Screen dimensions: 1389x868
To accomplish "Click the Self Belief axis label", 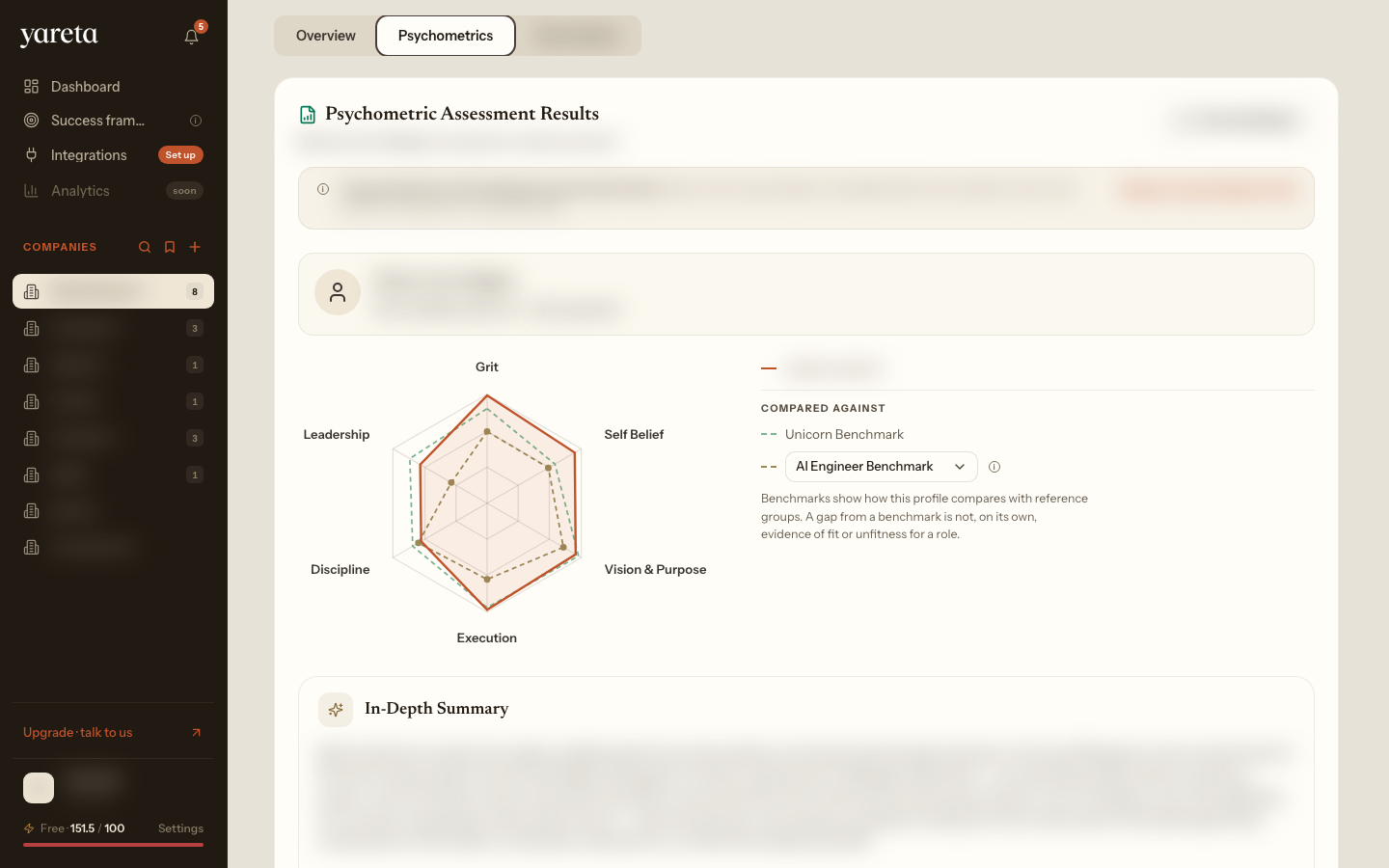I will [634, 435].
